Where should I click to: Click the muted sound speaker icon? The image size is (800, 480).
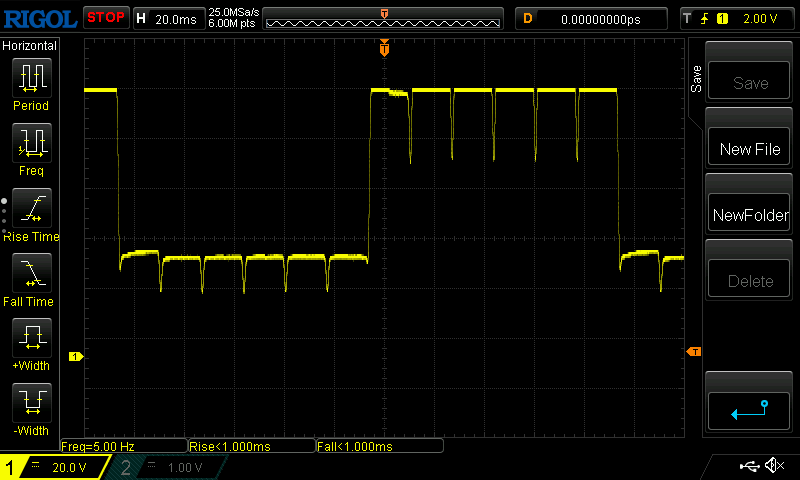tap(774, 465)
